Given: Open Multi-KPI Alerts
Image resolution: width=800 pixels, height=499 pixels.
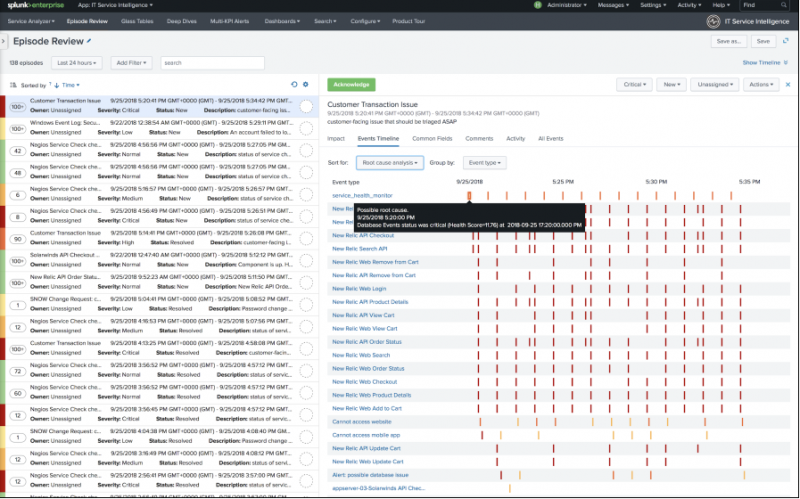Looking at the screenshot, I should click(x=230, y=21).
